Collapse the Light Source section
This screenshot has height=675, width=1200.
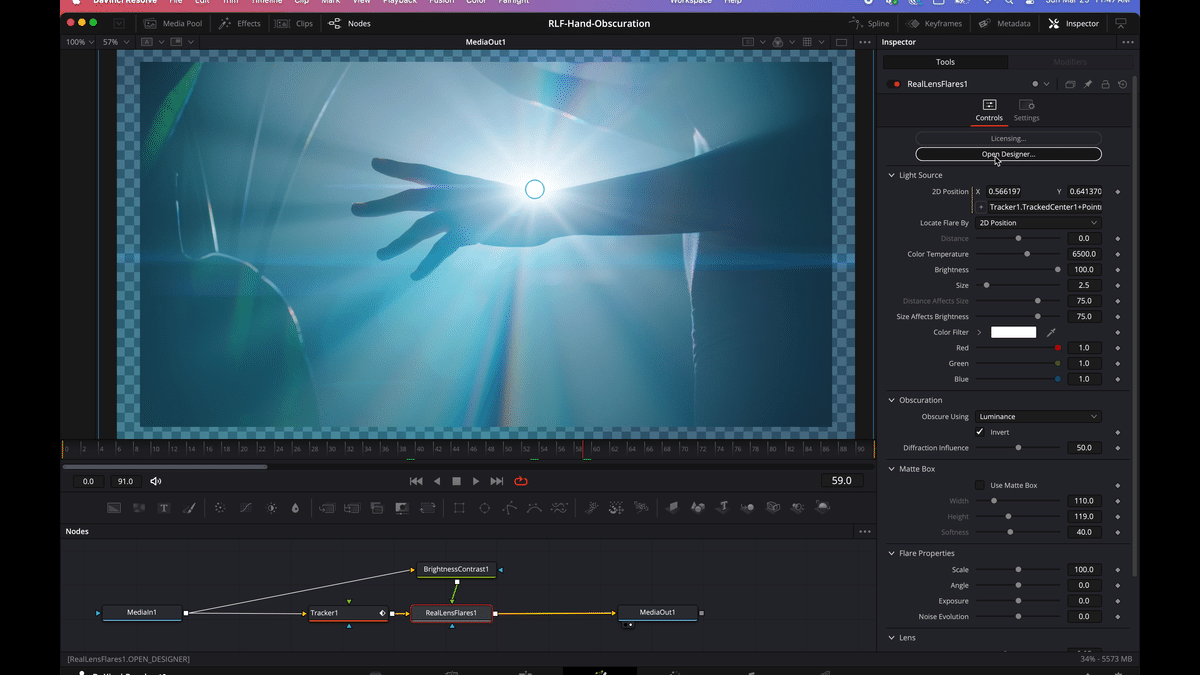pos(892,175)
